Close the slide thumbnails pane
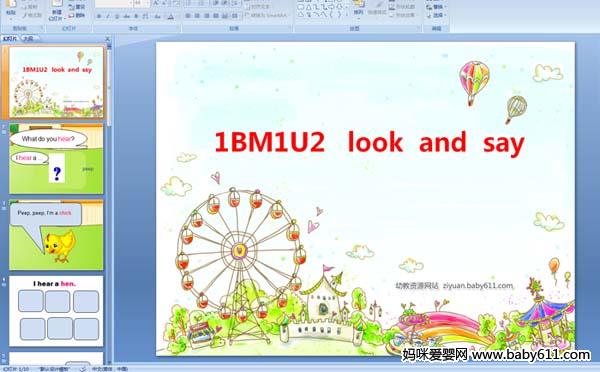This screenshot has width=600, height=372. (x=108, y=39)
